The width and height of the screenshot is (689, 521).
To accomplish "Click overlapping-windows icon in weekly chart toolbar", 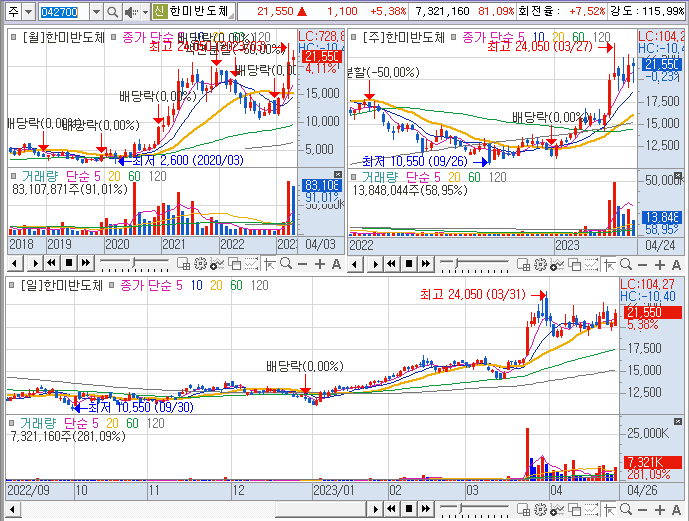I will pyautogui.click(x=575, y=264).
